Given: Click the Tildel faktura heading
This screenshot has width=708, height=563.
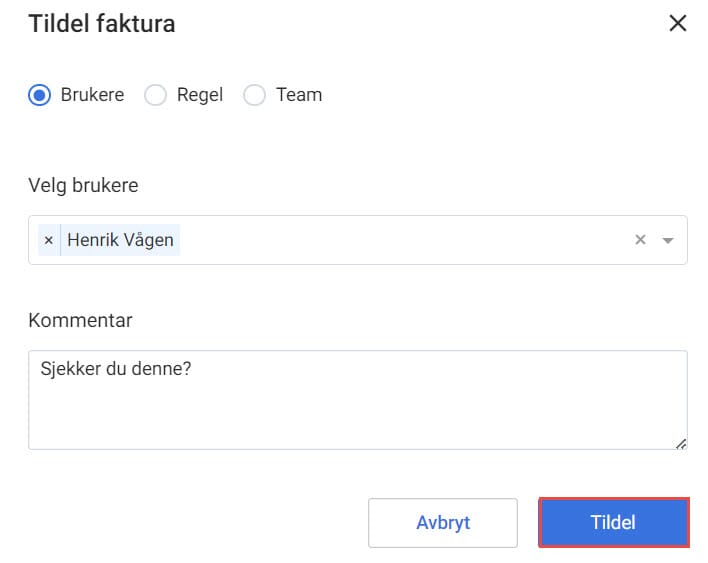Looking at the screenshot, I should [102, 24].
